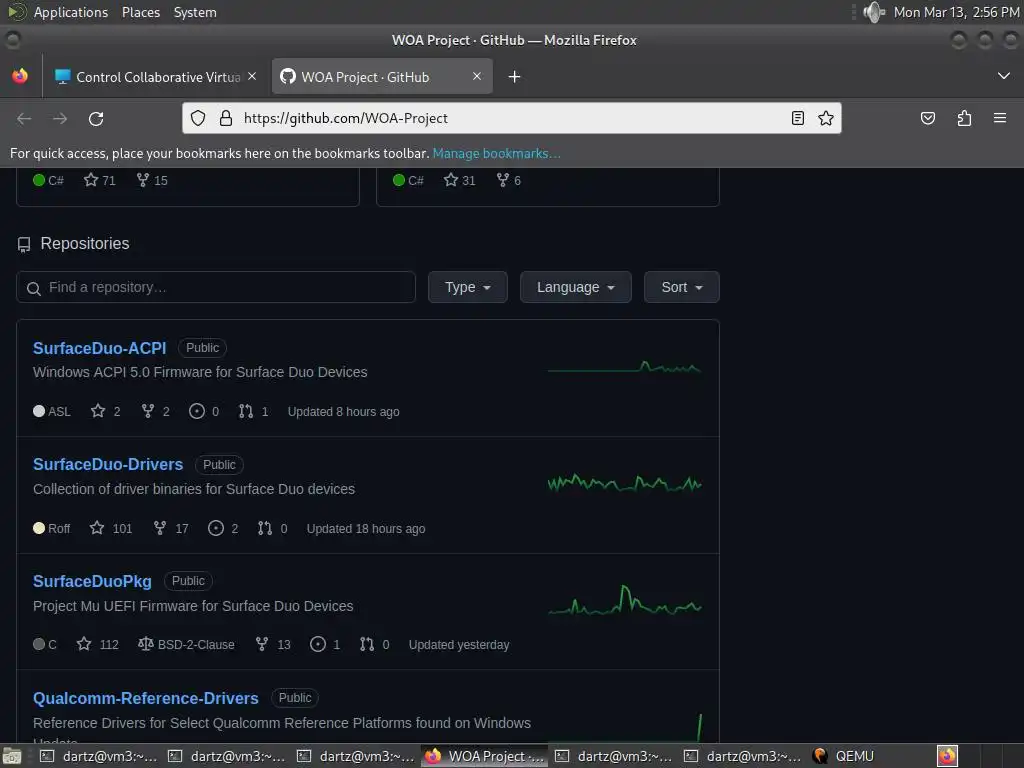Open the SurfaceDuo-ACPI repository
This screenshot has height=768, width=1024.
point(100,348)
